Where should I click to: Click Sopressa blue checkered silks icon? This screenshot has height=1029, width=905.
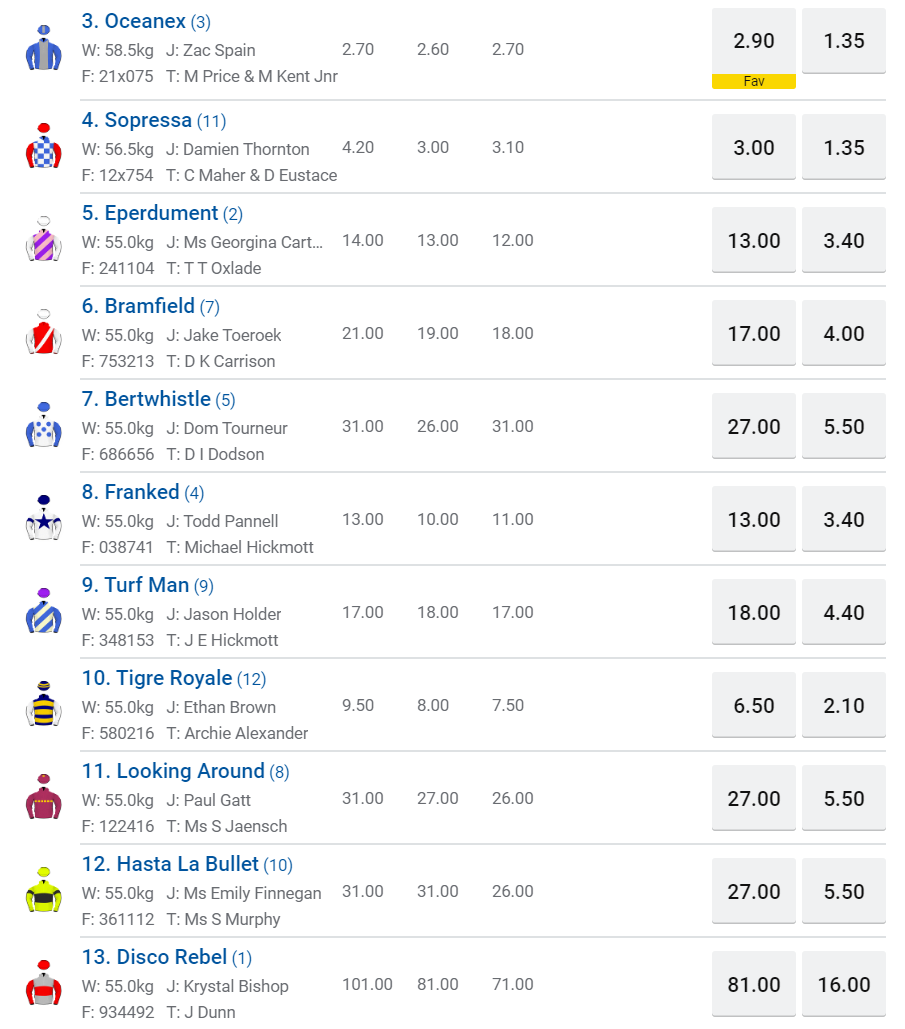(x=43, y=147)
